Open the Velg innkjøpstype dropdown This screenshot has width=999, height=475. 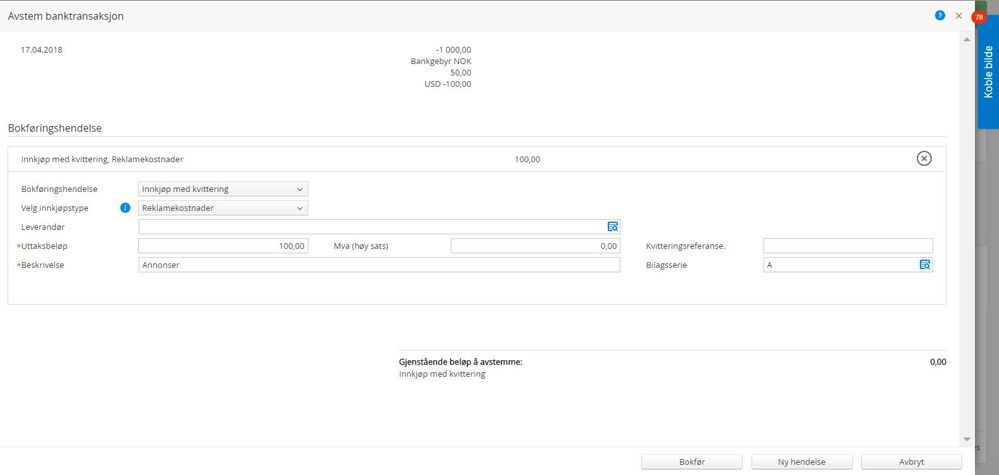coord(223,208)
